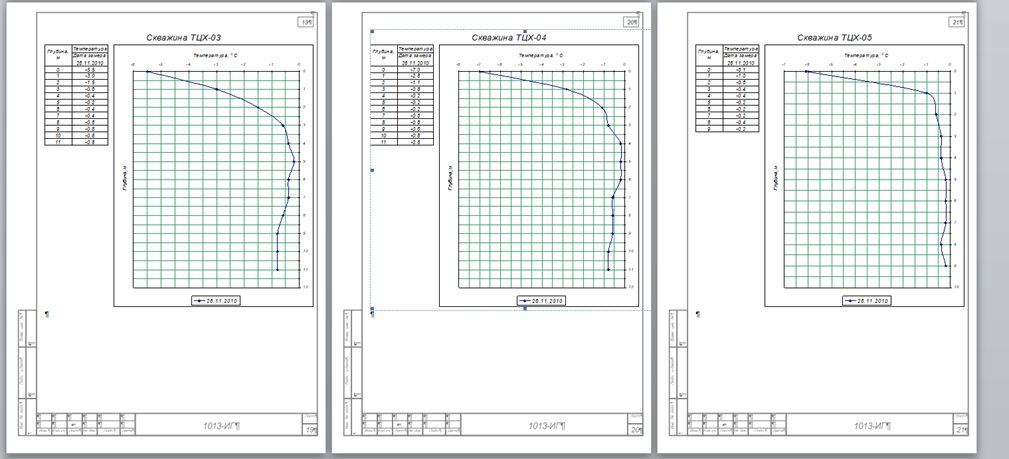Click the top-right page number box 20
Image resolution: width=1009 pixels, height=459 pixels.
[x=632, y=21]
